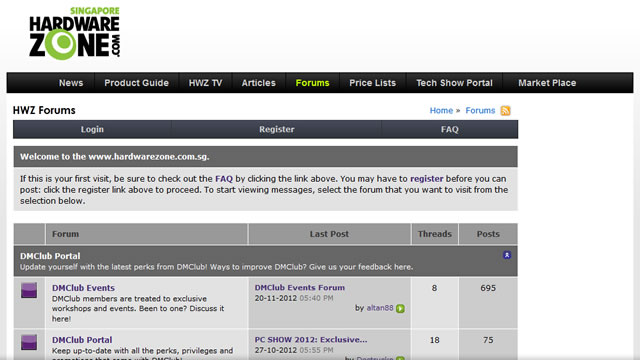Follow the Forums breadcrumb link
The image size is (640, 360).
[480, 111]
